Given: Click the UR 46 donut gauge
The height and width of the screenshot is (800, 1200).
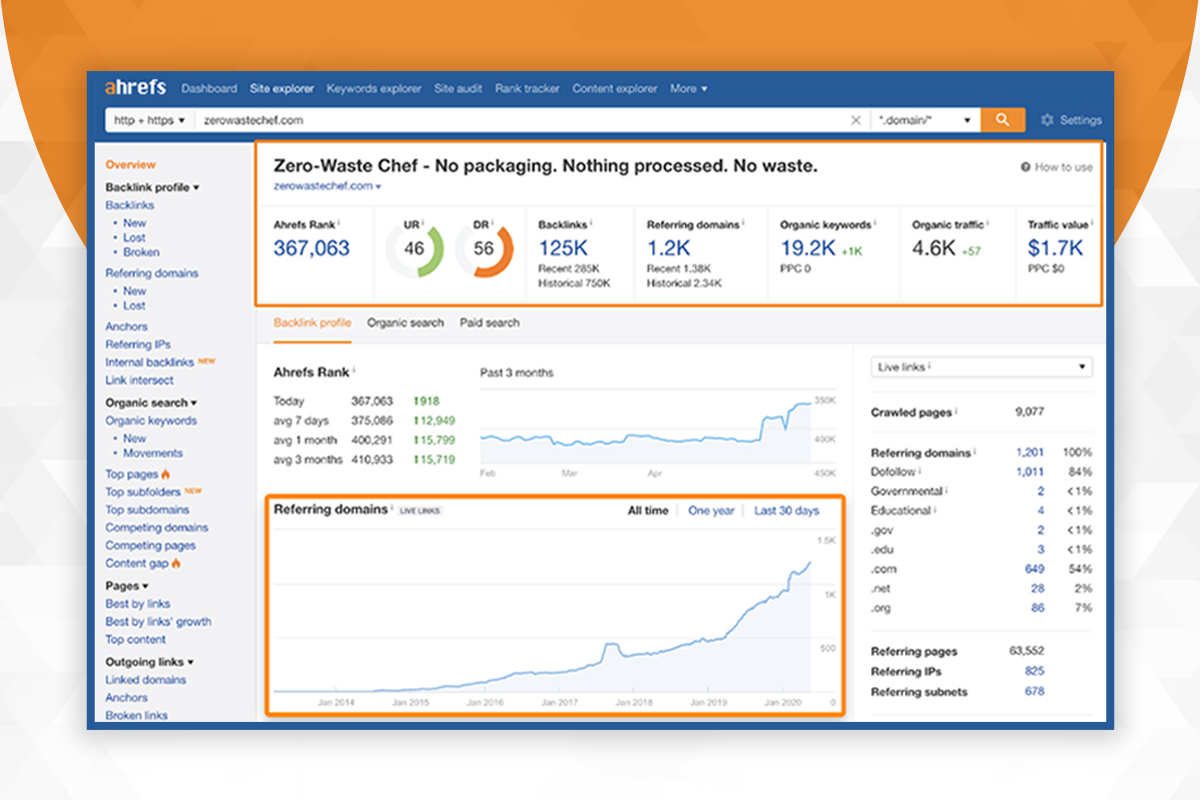Looking at the screenshot, I should (x=414, y=249).
